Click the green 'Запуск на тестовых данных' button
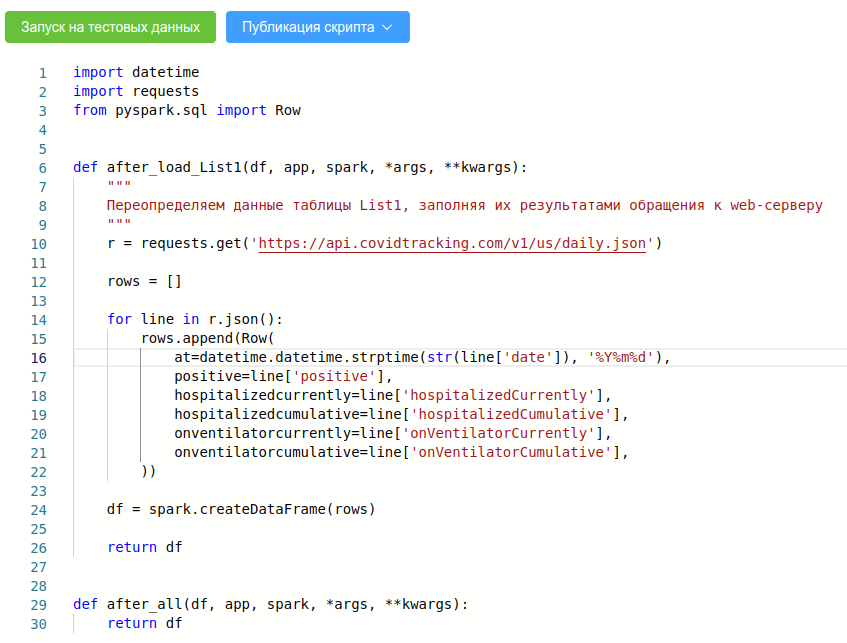The width and height of the screenshot is (847, 643). (110, 27)
